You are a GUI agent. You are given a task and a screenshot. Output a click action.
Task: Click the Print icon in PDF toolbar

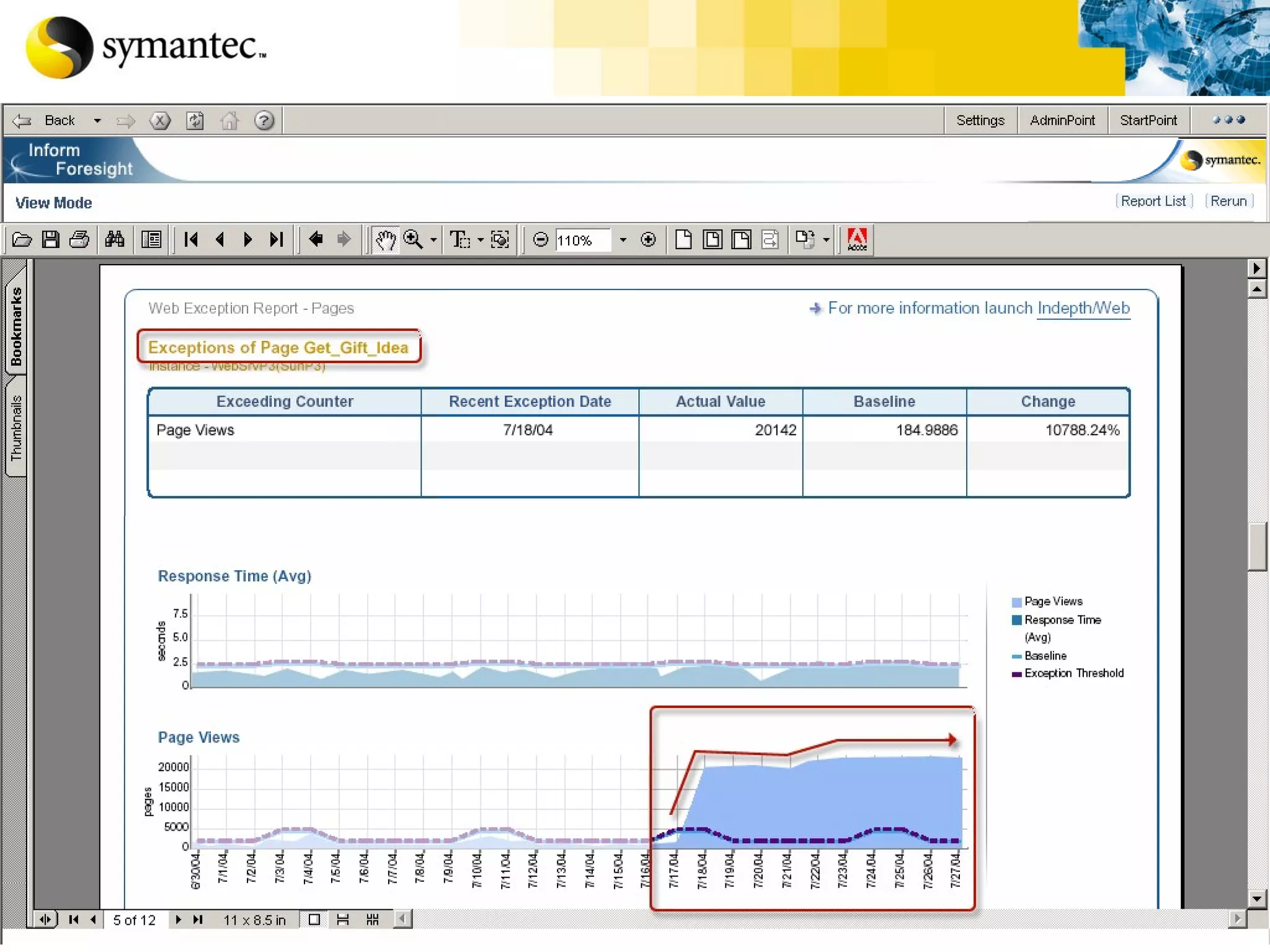(79, 239)
